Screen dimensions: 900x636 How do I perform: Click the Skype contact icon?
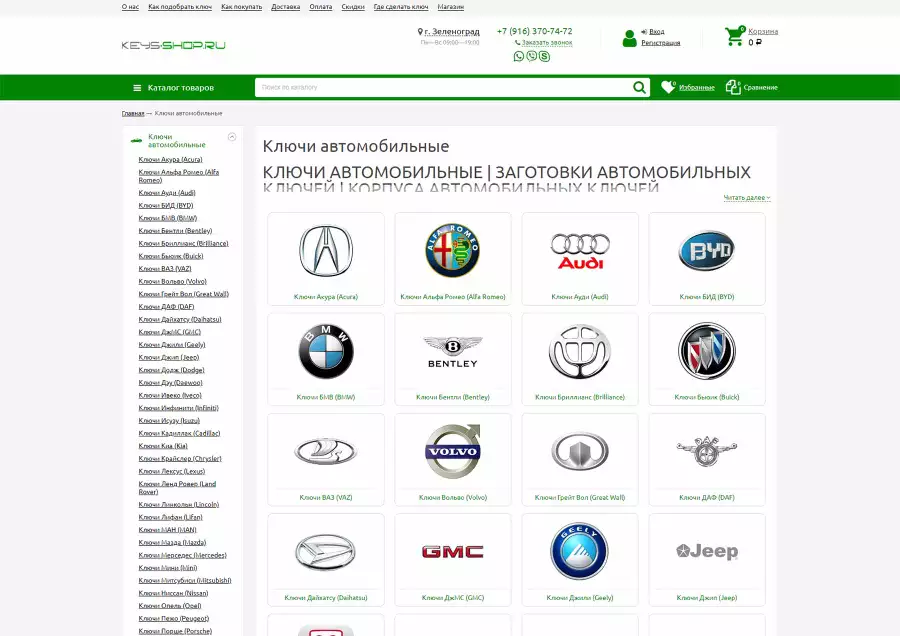tap(544, 56)
